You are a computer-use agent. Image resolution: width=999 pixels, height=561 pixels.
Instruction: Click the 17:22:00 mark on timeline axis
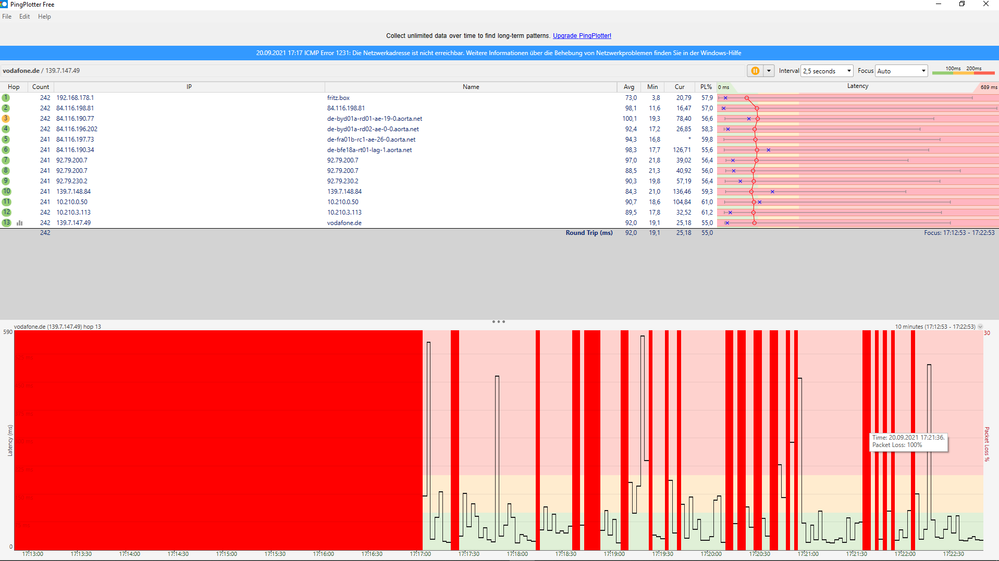(904, 554)
